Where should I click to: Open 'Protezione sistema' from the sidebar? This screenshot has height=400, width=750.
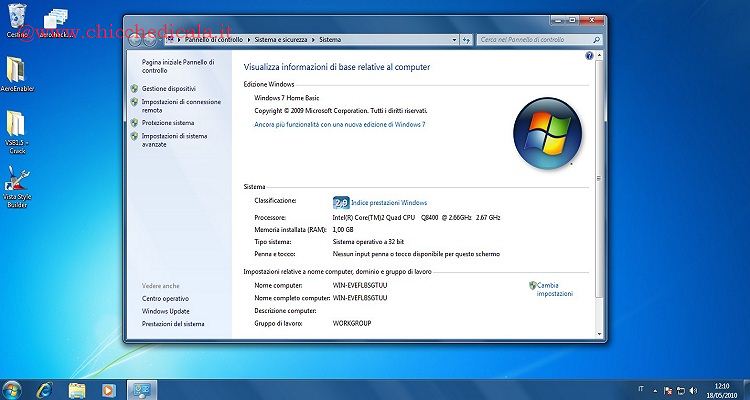(168, 122)
